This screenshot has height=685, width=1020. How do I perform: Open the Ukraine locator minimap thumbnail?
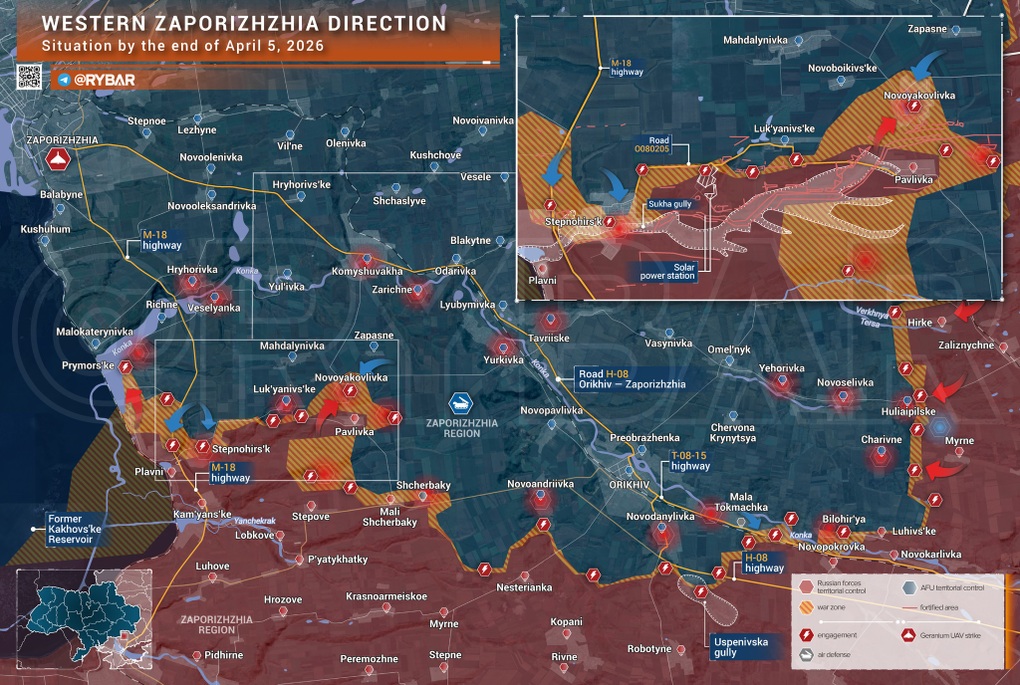point(84,619)
